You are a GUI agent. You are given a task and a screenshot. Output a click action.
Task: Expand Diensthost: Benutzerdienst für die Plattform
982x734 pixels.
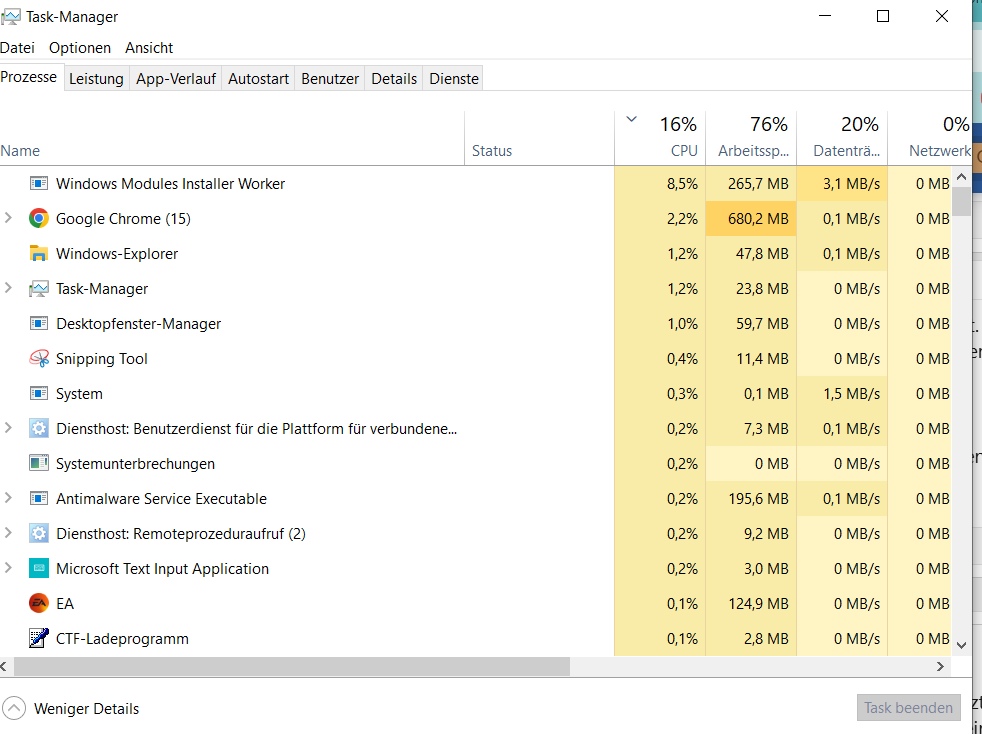[x=8, y=428]
